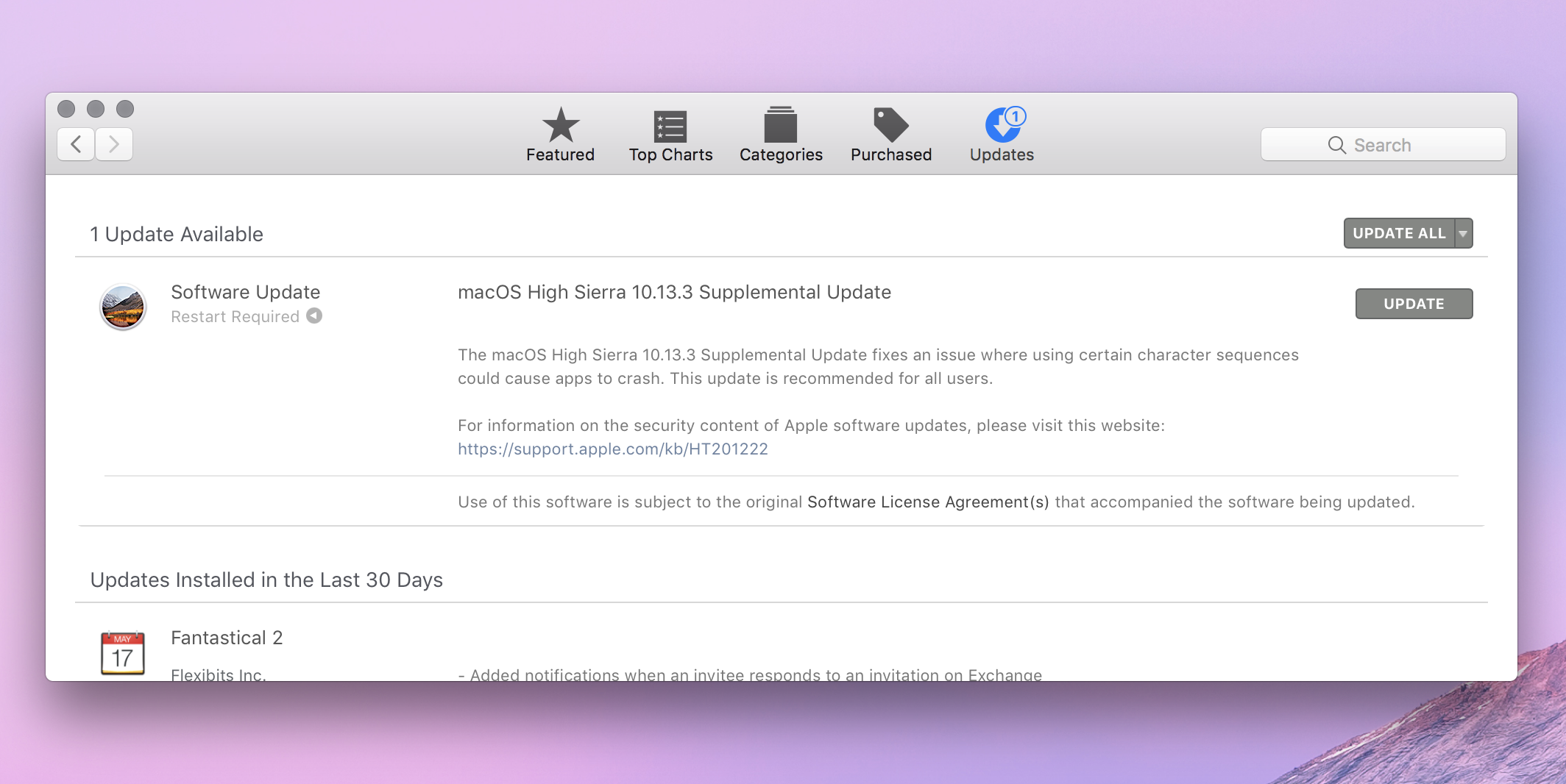This screenshot has width=1566, height=784.
Task: Click the zoom window button
Action: click(125, 109)
